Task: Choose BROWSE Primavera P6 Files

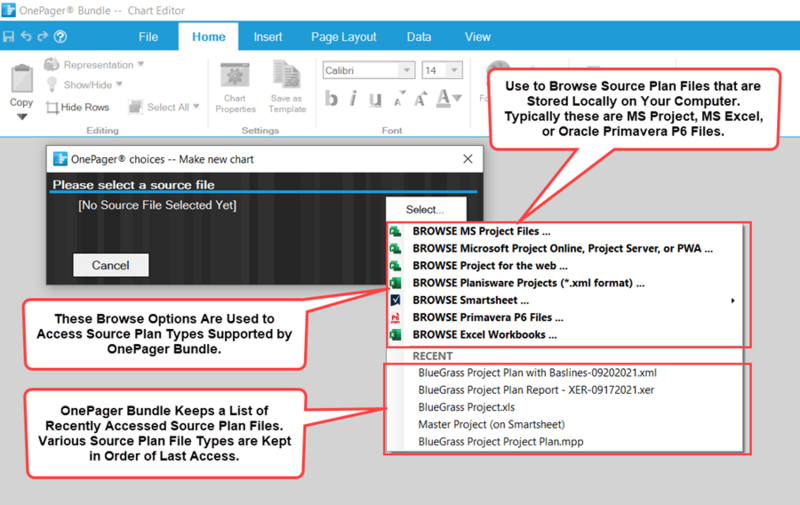Action: (565, 318)
